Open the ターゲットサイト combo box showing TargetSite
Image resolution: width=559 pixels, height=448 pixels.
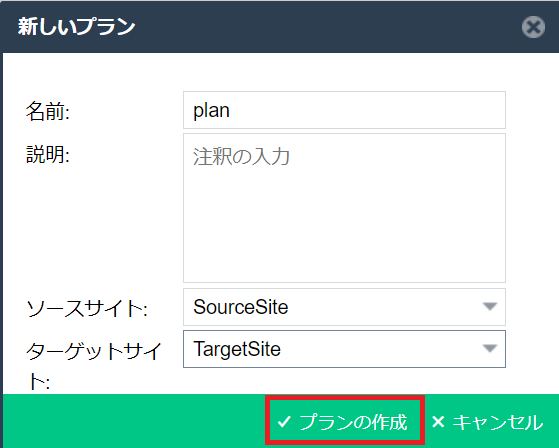coord(344,349)
